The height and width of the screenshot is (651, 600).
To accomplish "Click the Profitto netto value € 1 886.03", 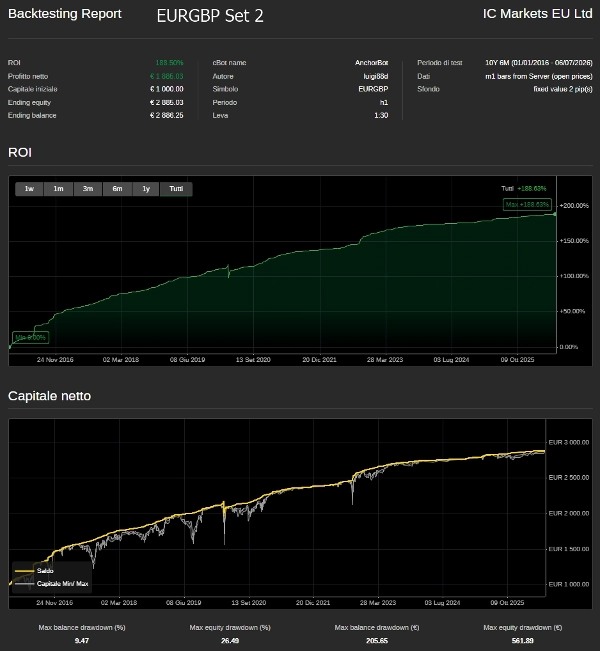I will pos(167,76).
